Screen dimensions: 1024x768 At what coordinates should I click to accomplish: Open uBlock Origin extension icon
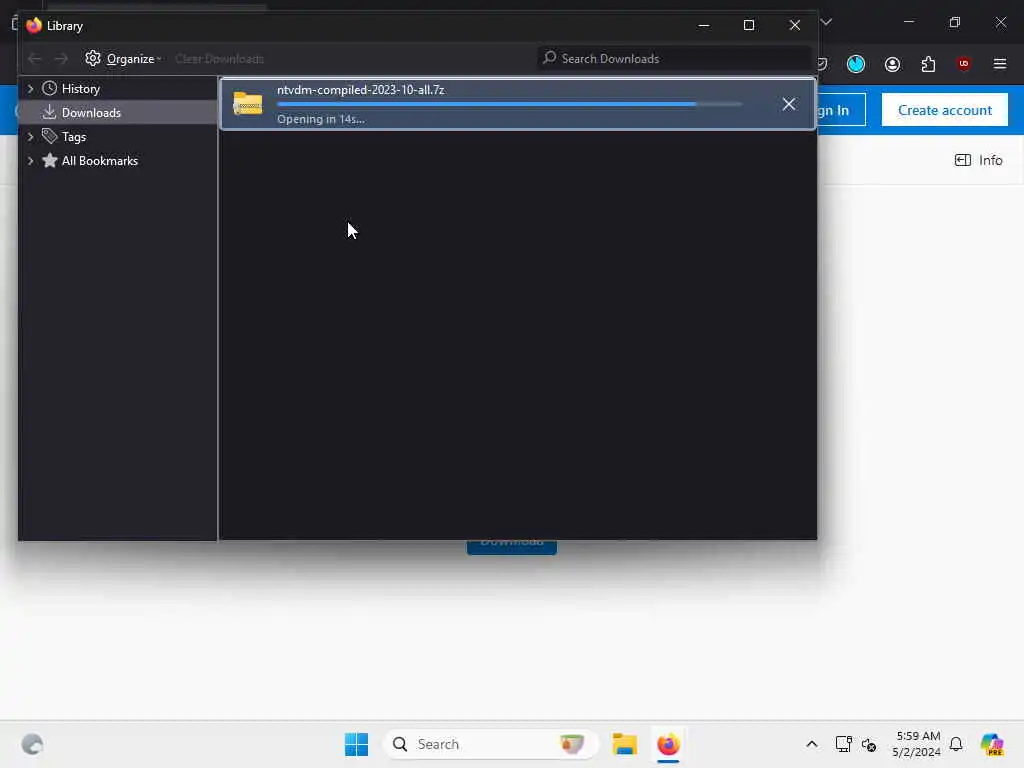click(x=963, y=64)
